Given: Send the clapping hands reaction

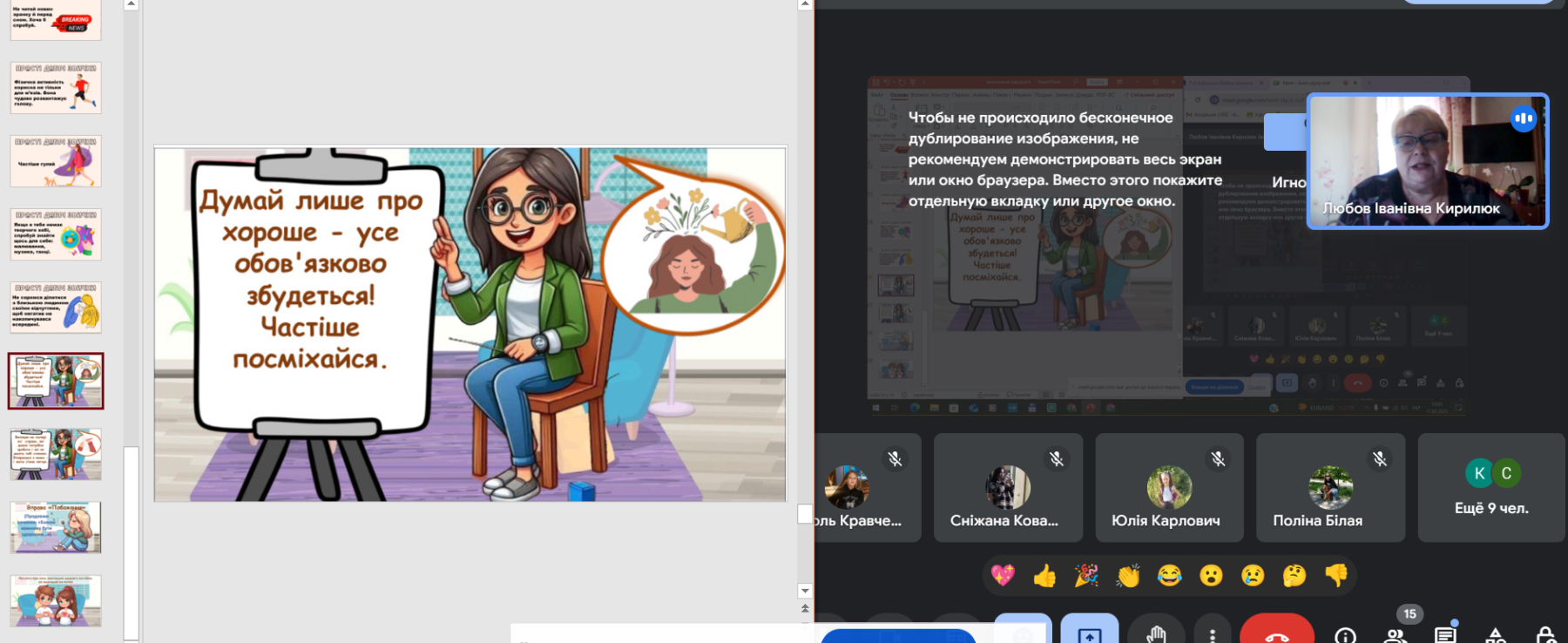Looking at the screenshot, I should click(1128, 575).
